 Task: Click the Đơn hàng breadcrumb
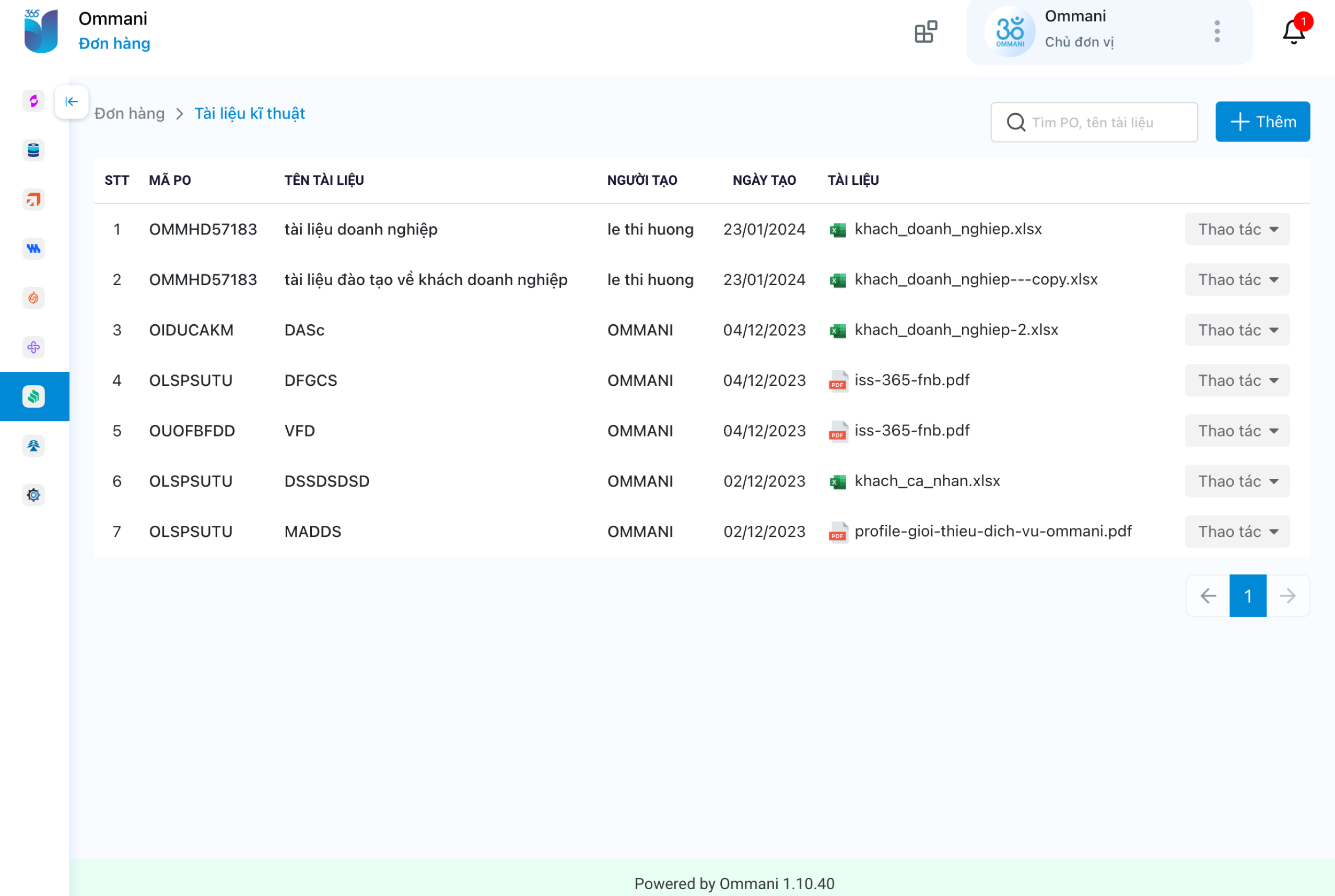click(x=129, y=114)
